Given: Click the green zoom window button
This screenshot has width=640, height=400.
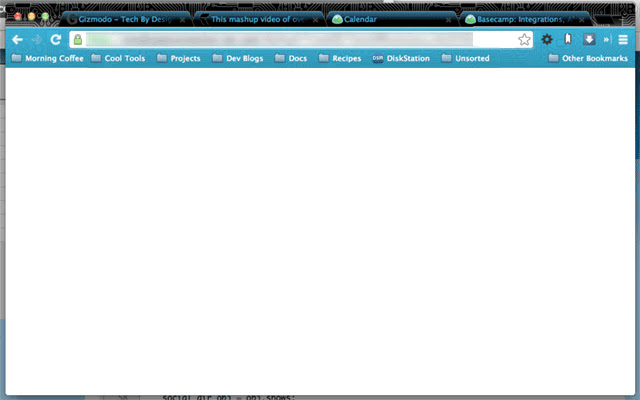Looking at the screenshot, I should click(45, 17).
